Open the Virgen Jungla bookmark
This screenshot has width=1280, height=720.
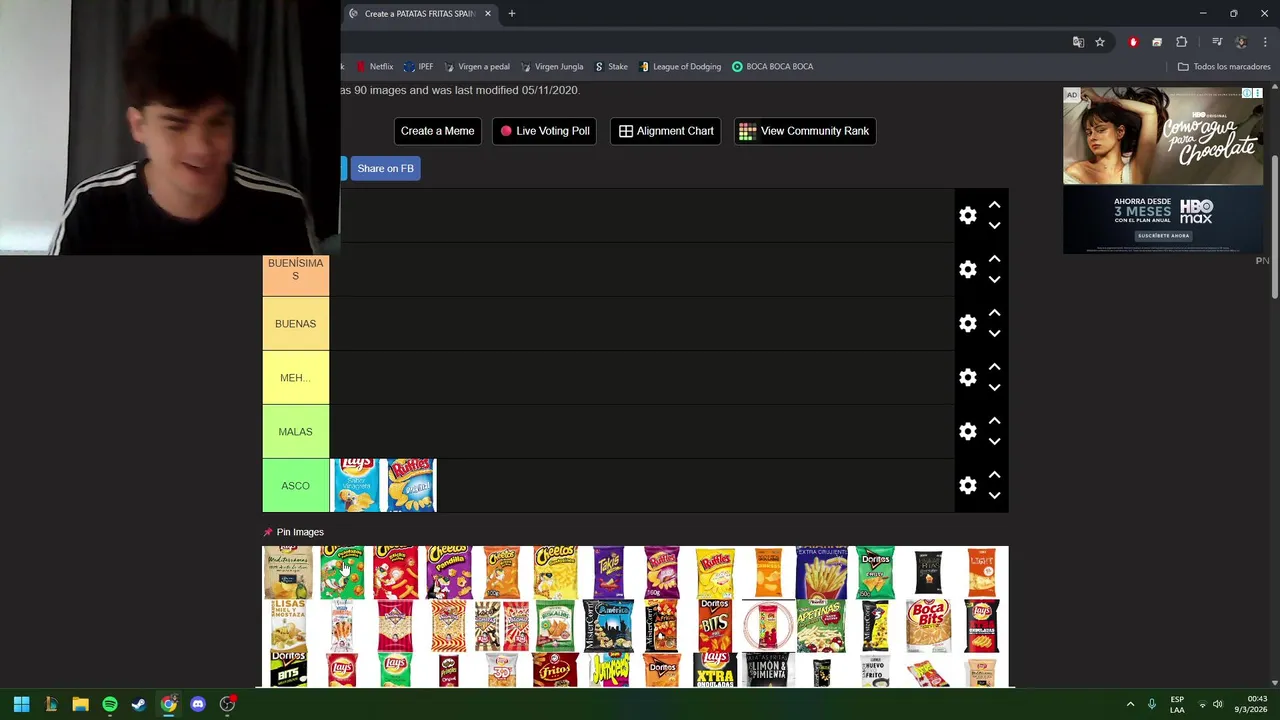pyautogui.click(x=552, y=67)
